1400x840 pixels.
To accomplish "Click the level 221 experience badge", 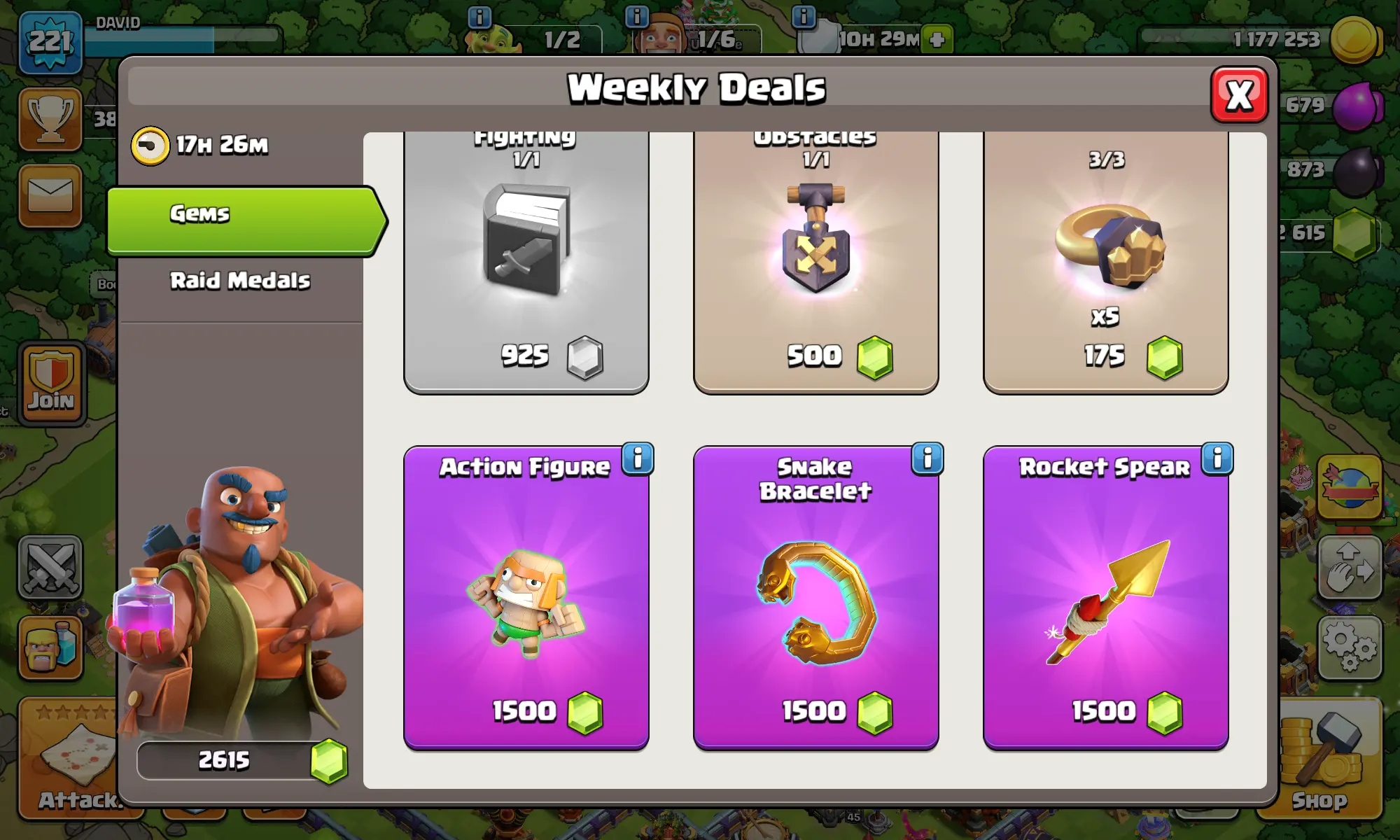I will coord(50,42).
